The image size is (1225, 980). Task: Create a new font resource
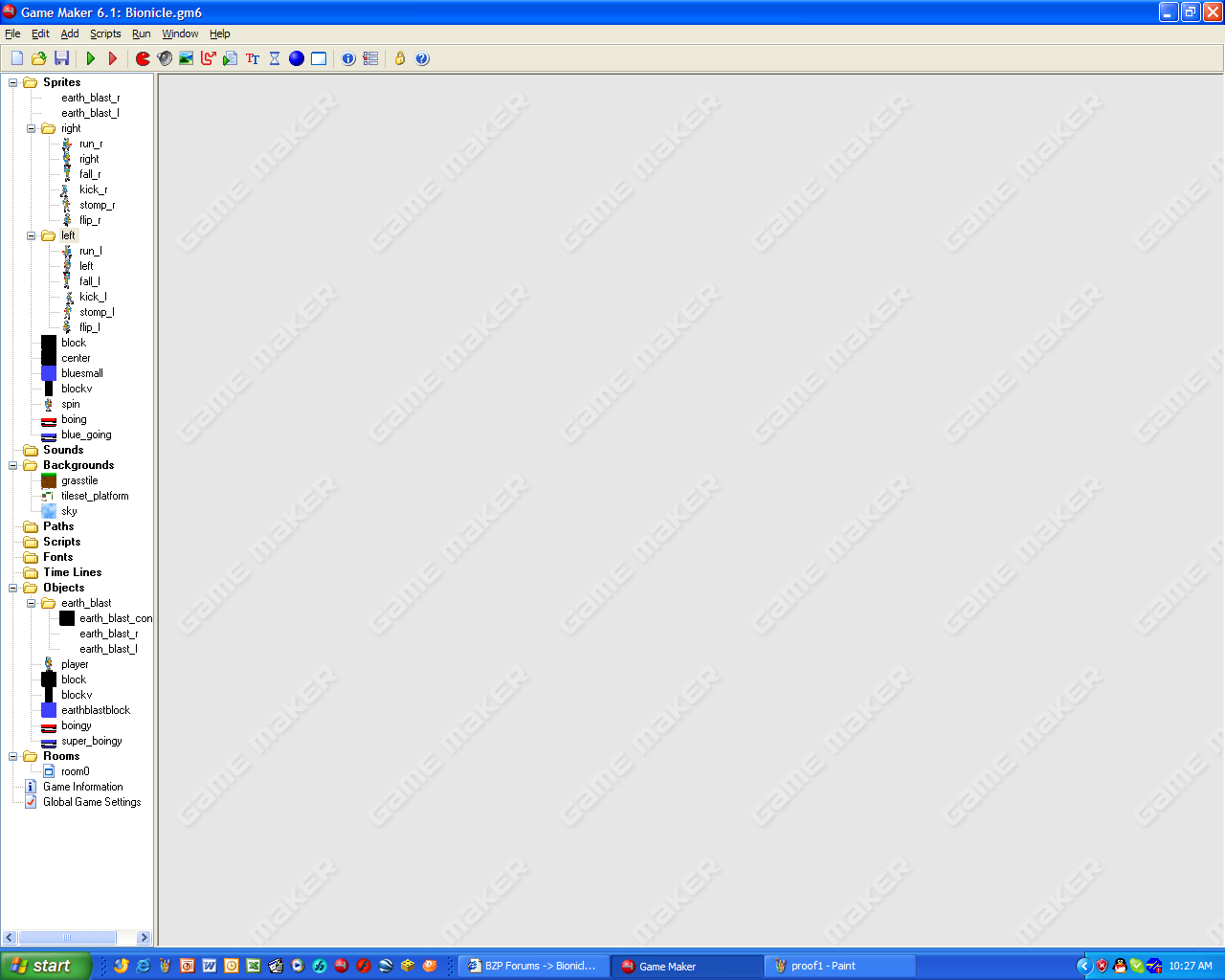click(252, 58)
